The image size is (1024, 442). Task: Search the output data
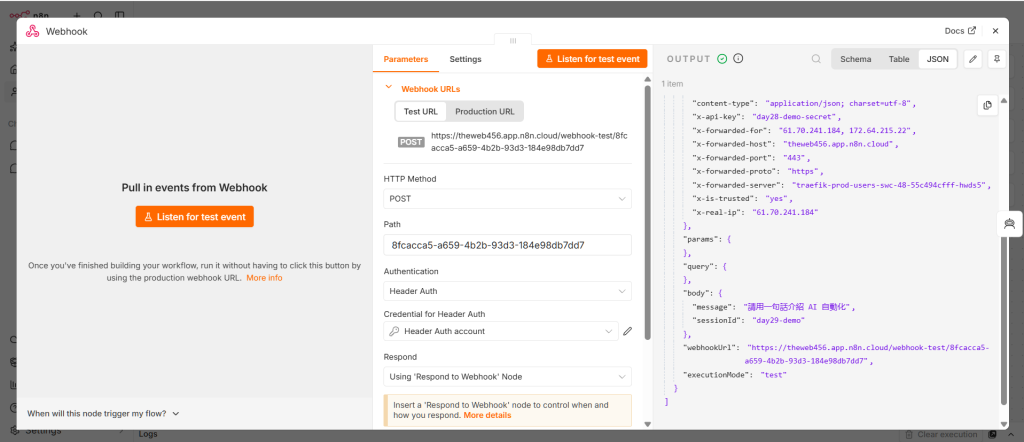click(816, 59)
